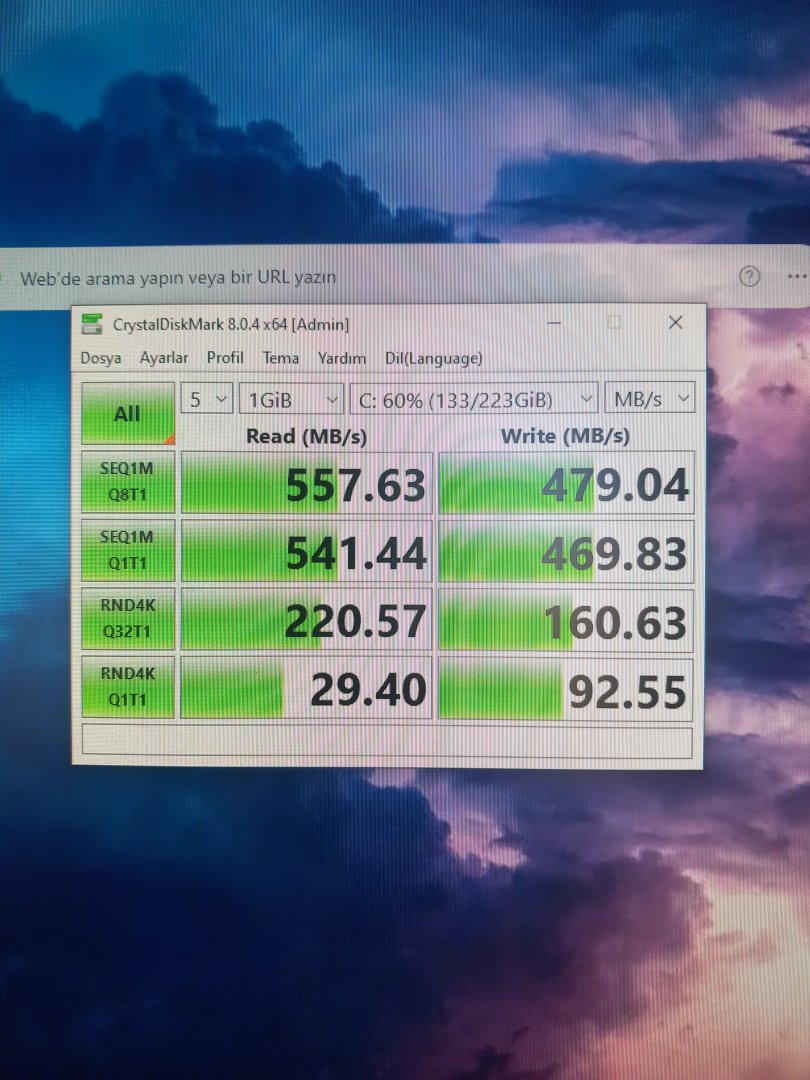Click the CrystalDiskMark 8.0.4 x64 title text
The image size is (810, 1080).
(231, 324)
